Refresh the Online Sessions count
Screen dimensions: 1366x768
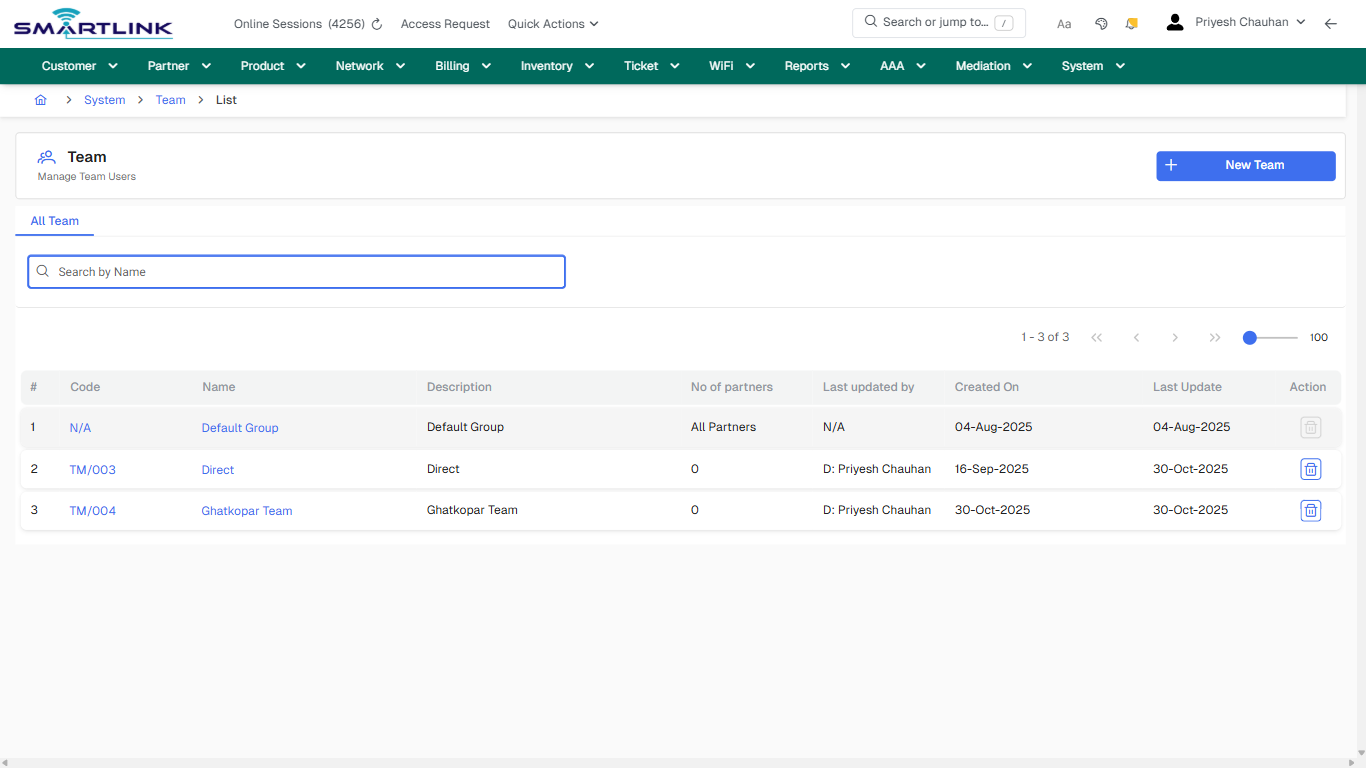[x=376, y=23]
